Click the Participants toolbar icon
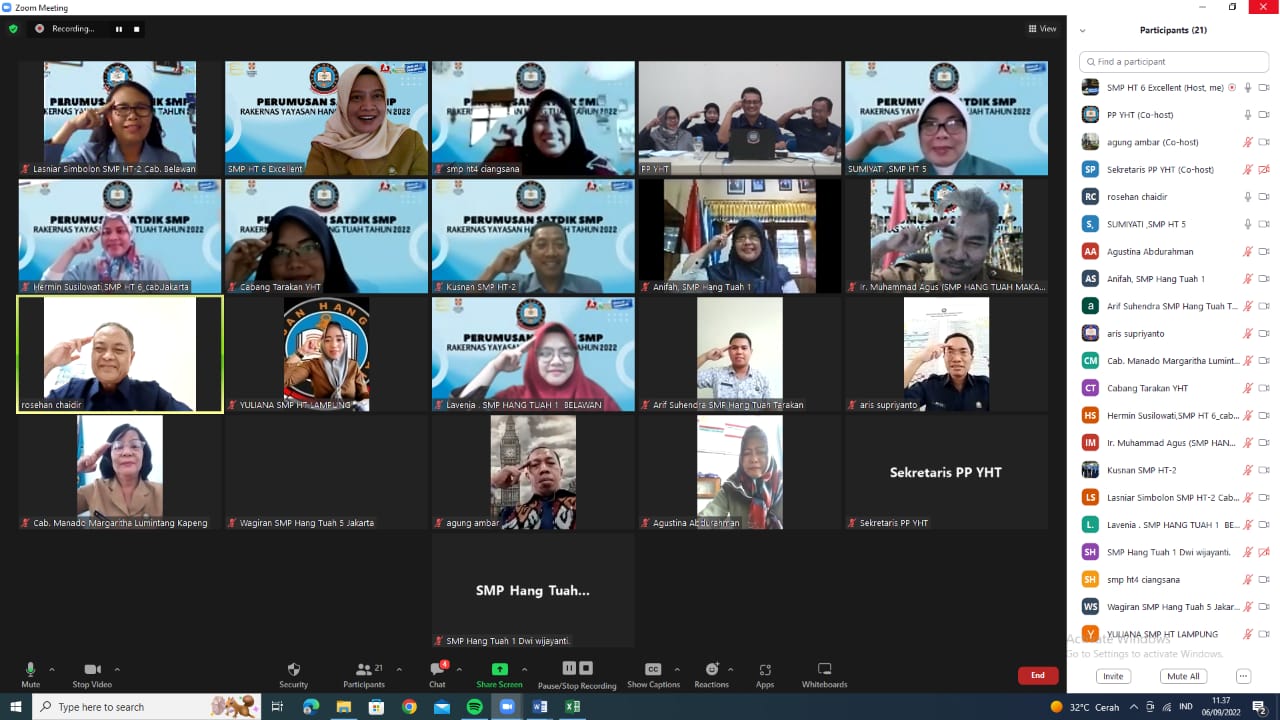This screenshot has width=1280, height=720. tap(364, 674)
